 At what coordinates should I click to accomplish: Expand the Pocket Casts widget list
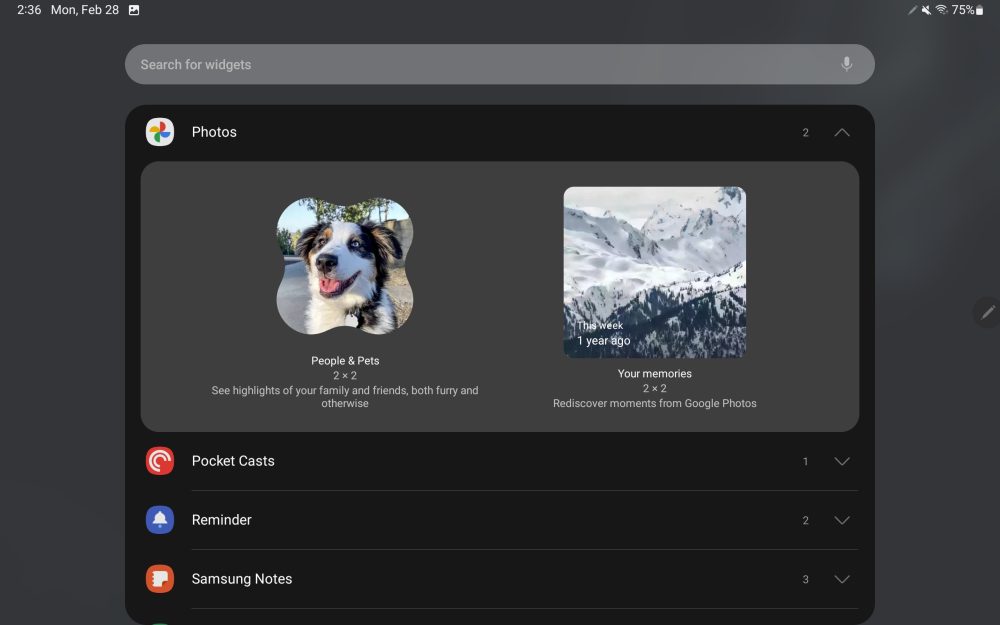(841, 461)
